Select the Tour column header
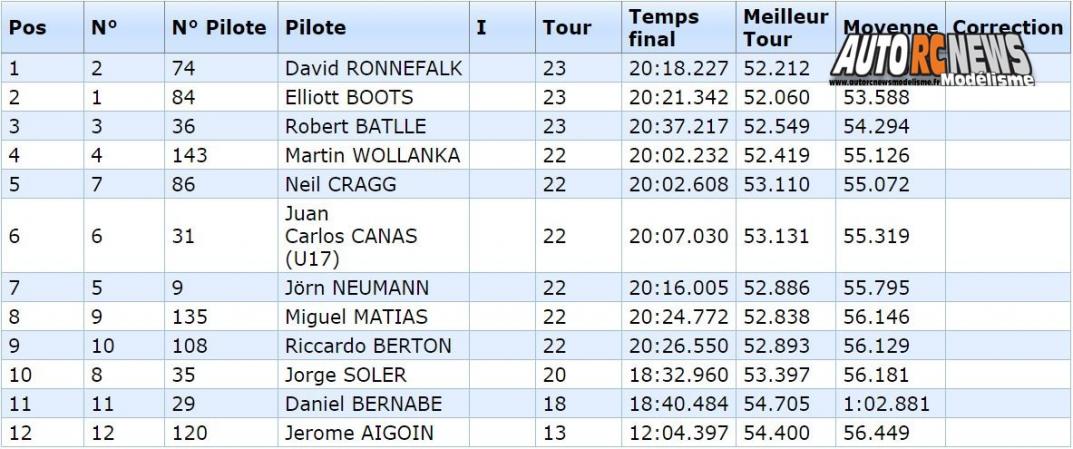This screenshot has width=1073, height=449. click(567, 27)
